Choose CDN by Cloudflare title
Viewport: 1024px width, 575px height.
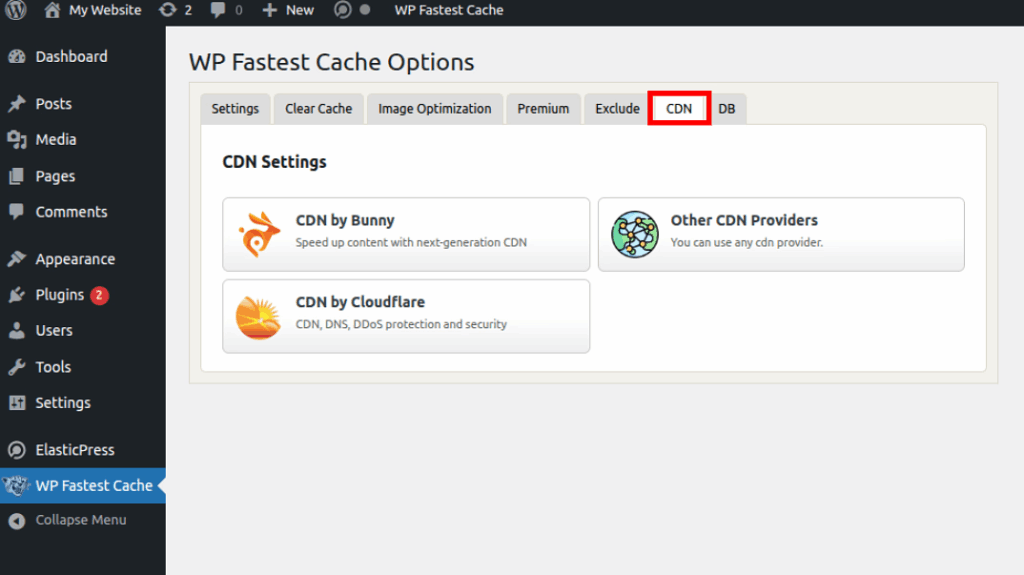[x=360, y=302]
